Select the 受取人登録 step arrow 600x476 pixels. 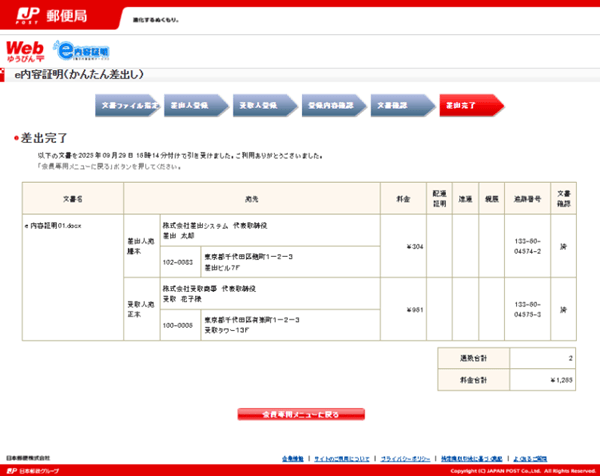(265, 105)
